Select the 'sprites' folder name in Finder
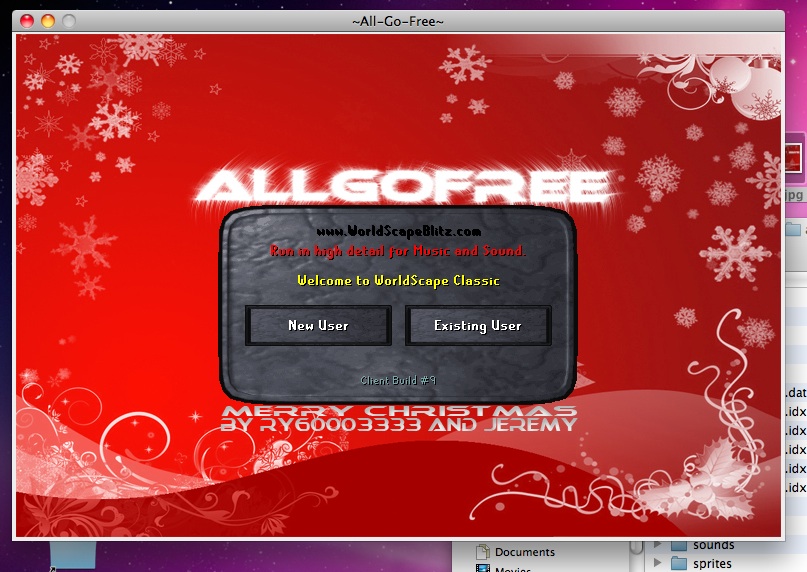The image size is (807, 572). 712,564
